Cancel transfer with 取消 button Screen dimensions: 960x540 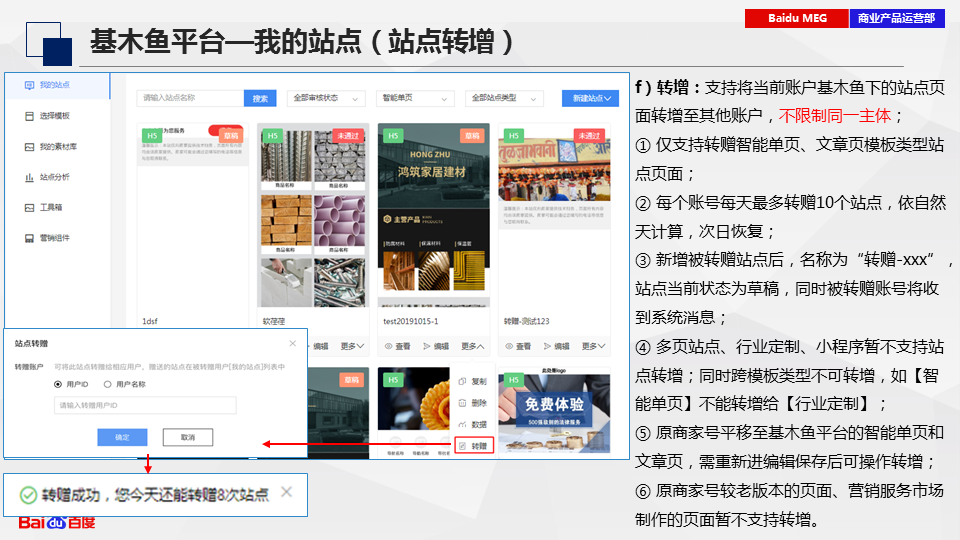pos(188,437)
